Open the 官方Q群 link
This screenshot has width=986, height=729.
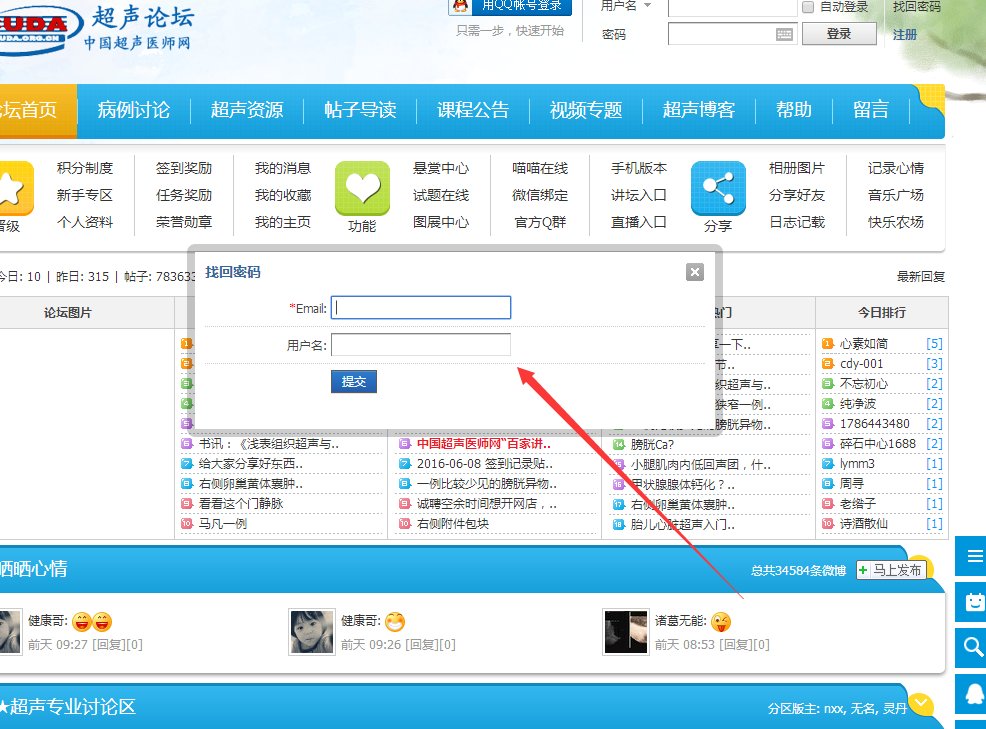pyautogui.click(x=540, y=222)
